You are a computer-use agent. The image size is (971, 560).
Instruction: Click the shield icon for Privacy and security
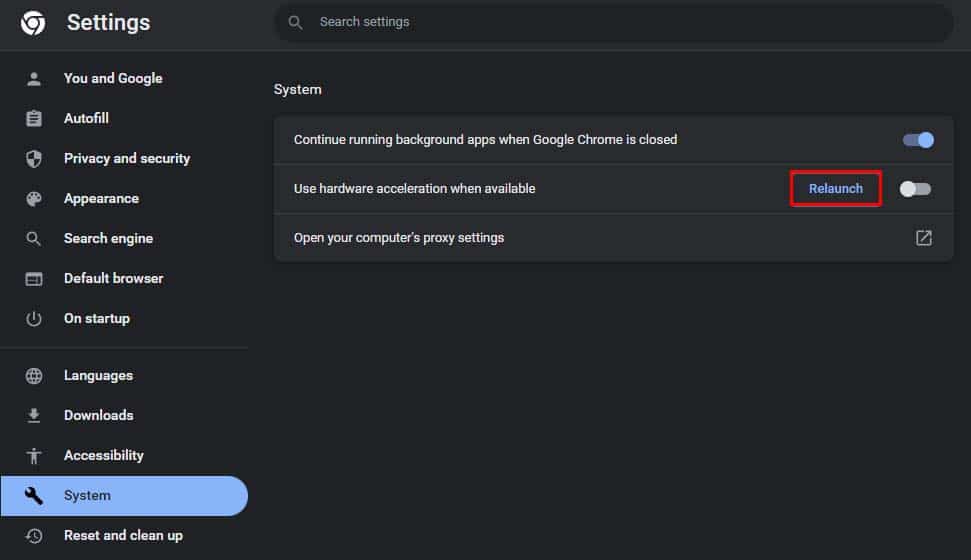[34, 159]
